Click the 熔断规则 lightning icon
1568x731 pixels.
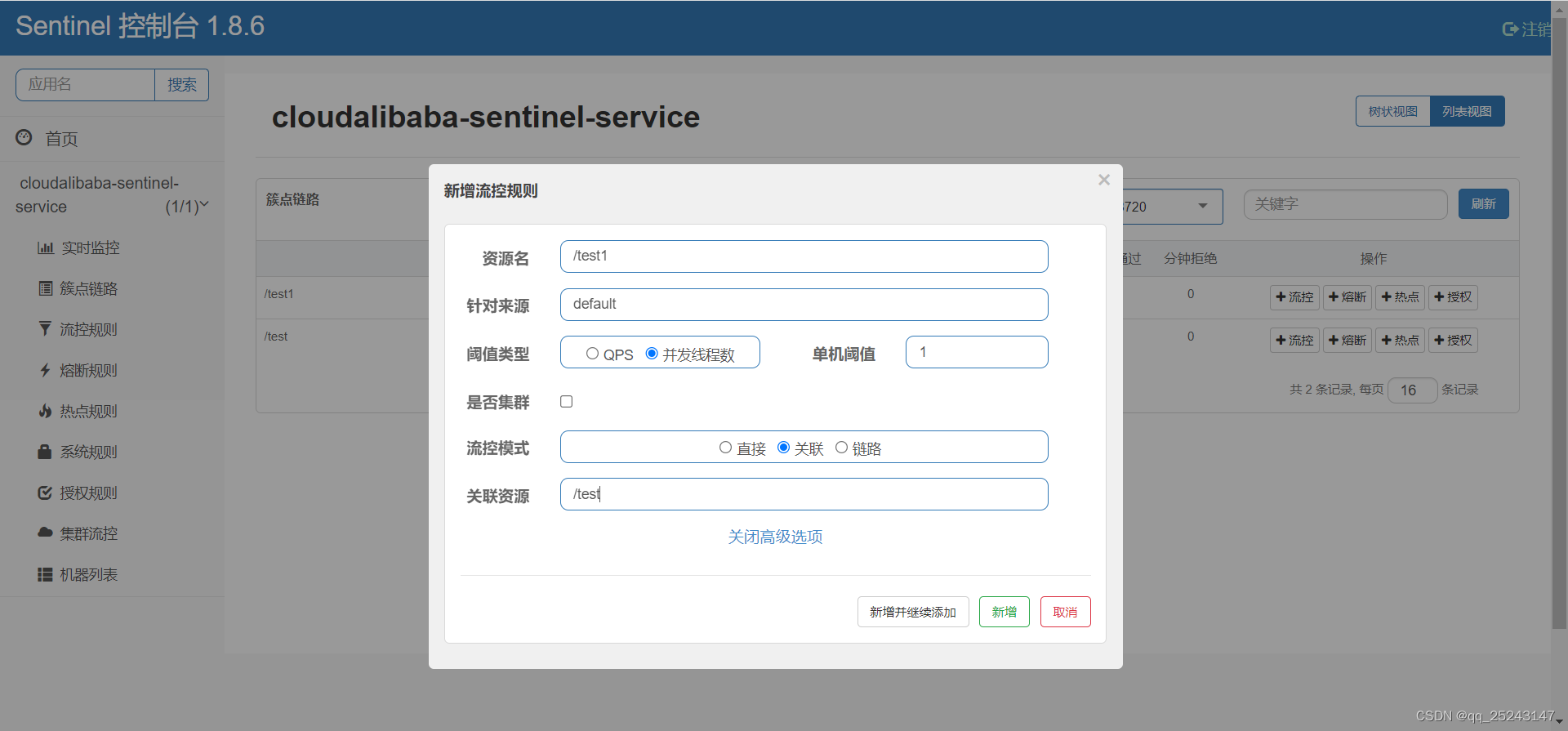coord(45,370)
